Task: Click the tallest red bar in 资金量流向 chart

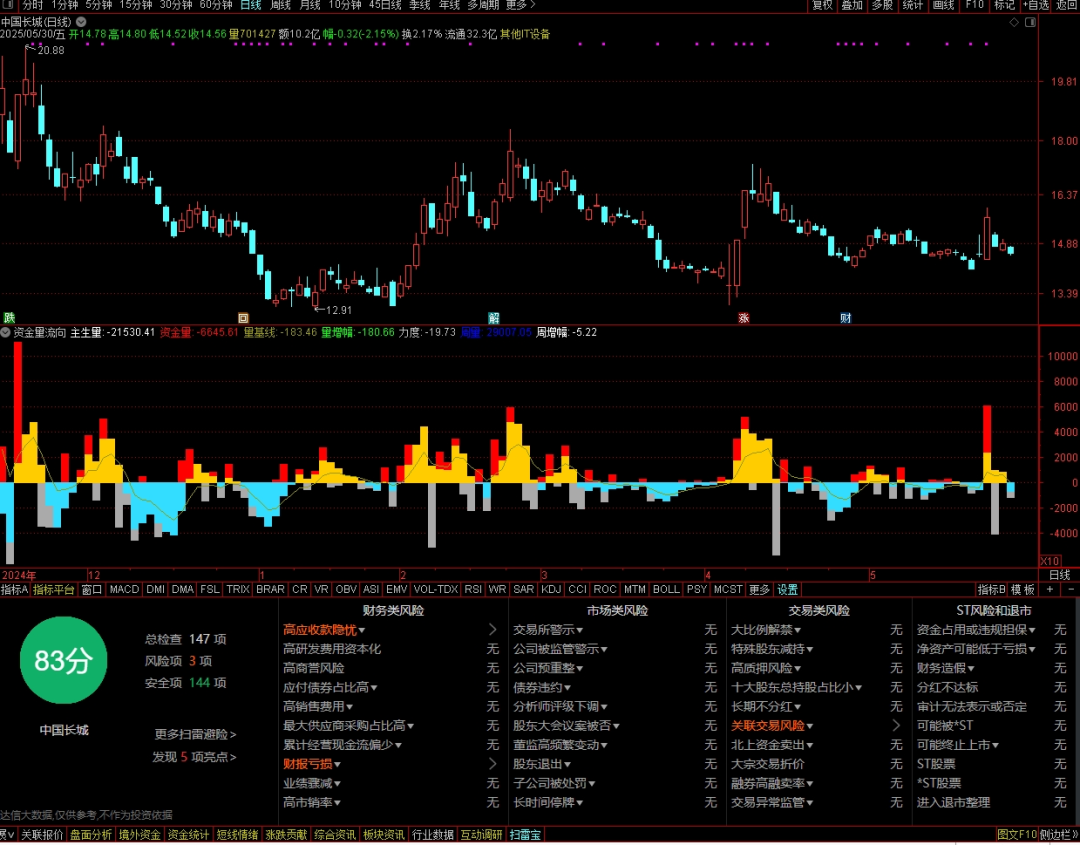Action: coord(18,412)
